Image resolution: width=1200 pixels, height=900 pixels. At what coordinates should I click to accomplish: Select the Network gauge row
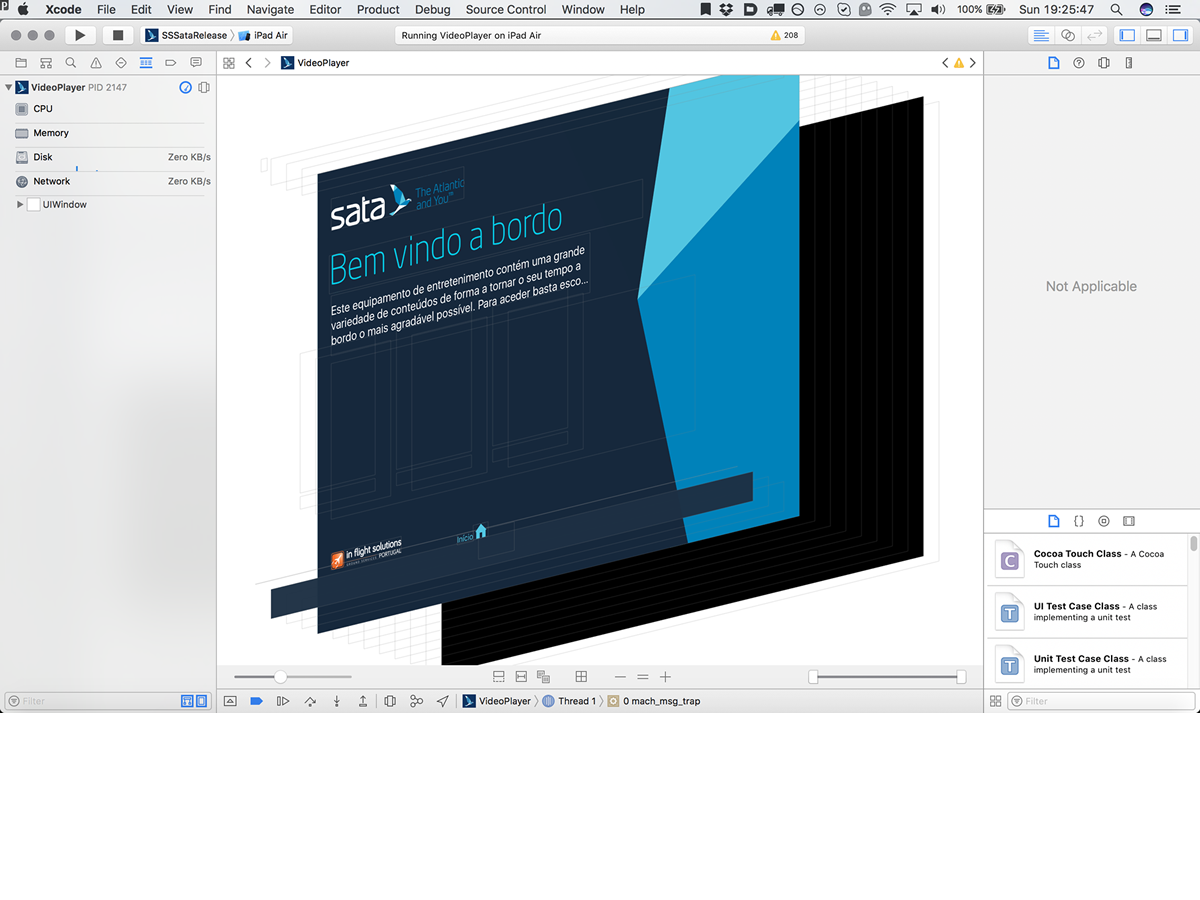click(x=108, y=181)
